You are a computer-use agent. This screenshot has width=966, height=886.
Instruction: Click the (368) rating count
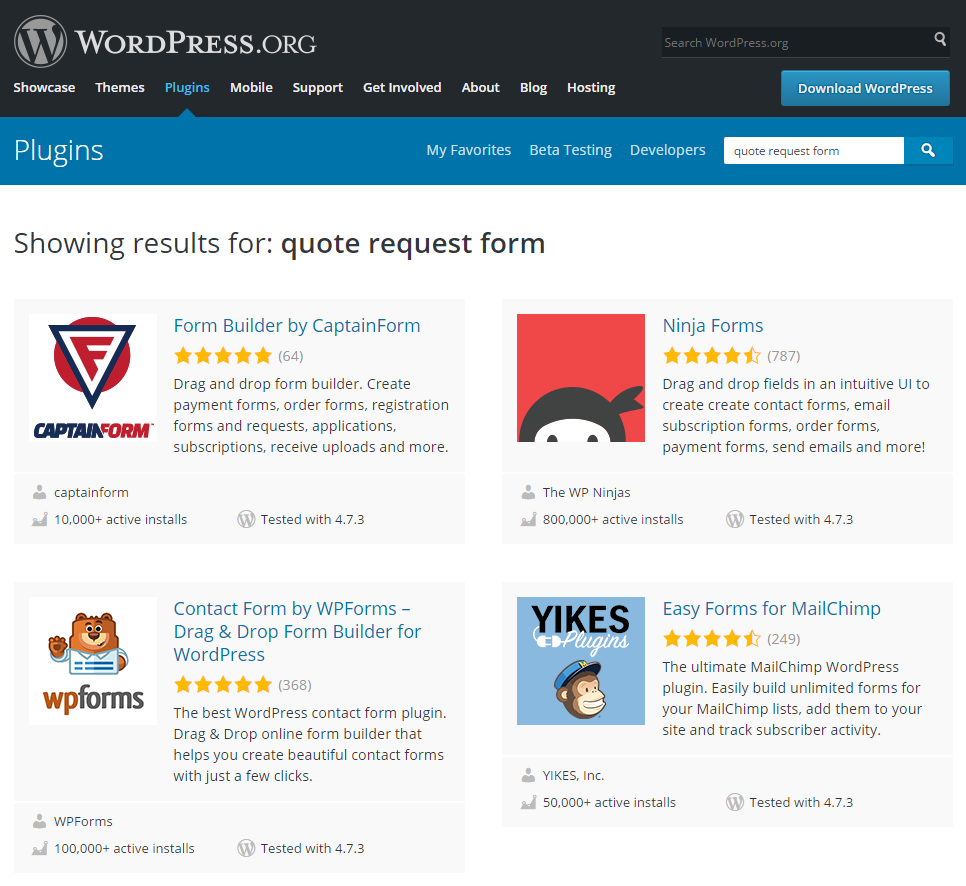click(x=295, y=685)
